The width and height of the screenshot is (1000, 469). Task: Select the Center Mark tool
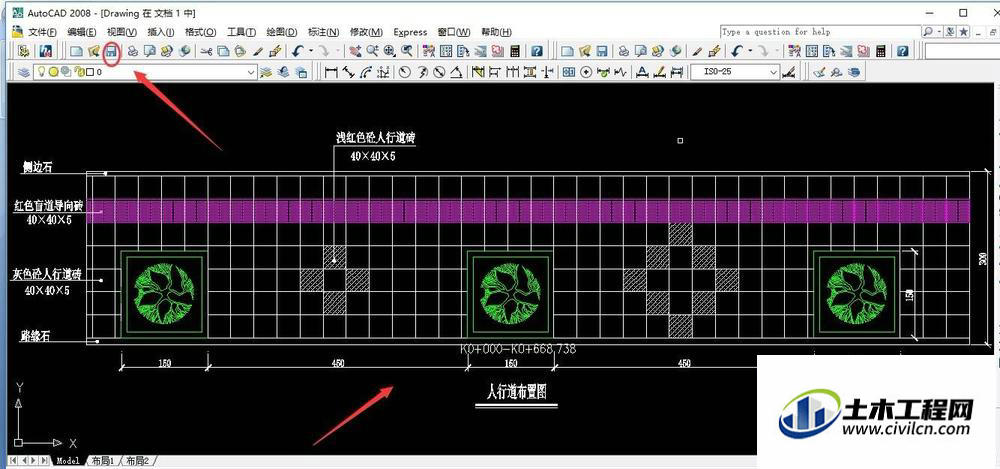tap(585, 72)
